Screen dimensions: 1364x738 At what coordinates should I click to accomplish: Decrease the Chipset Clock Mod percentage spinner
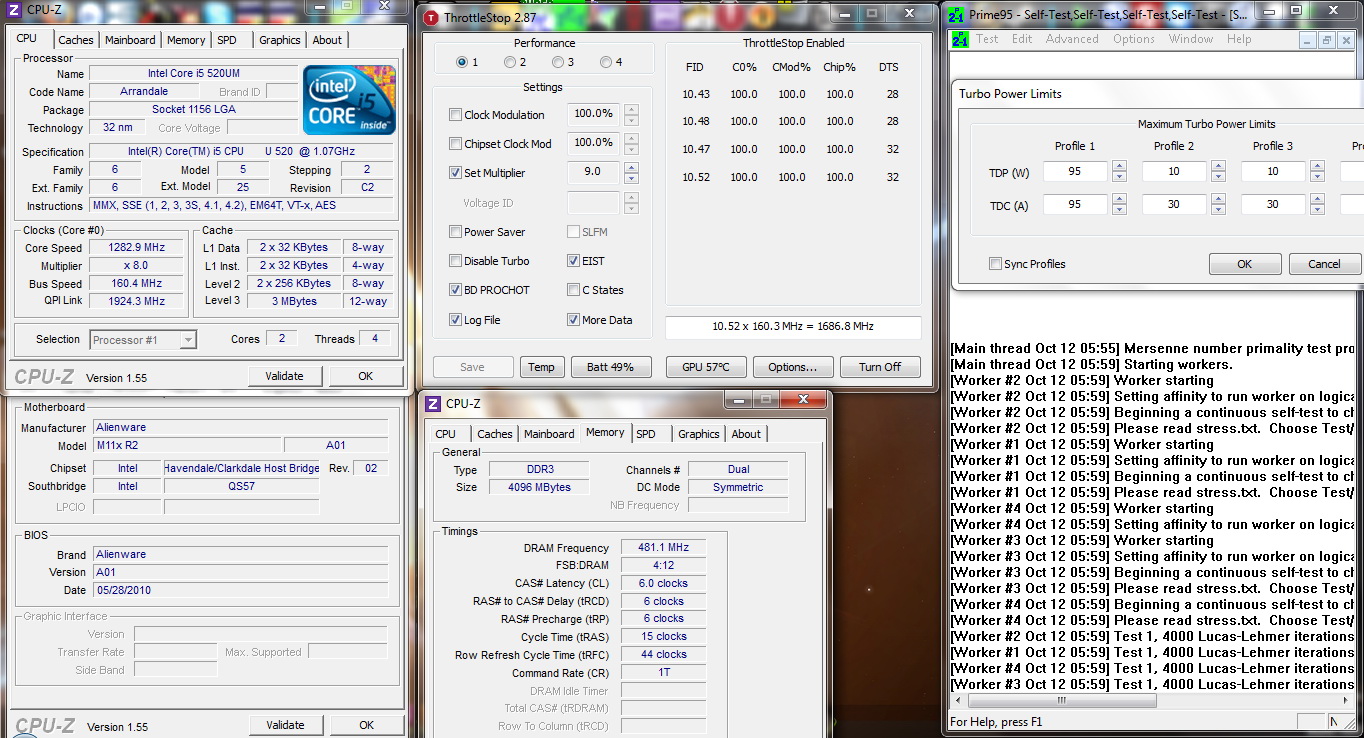pyautogui.click(x=631, y=149)
